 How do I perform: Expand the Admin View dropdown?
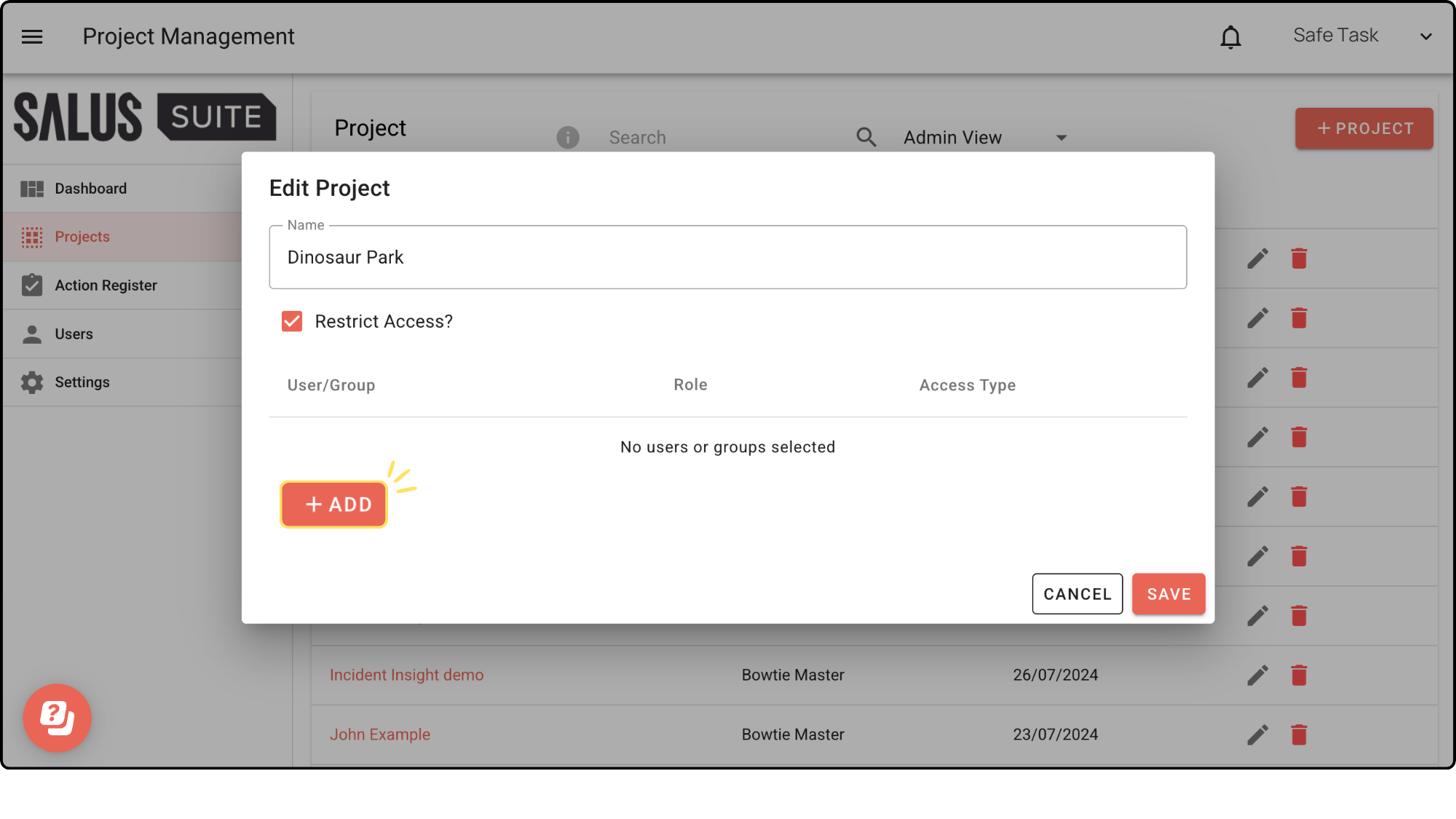point(984,138)
